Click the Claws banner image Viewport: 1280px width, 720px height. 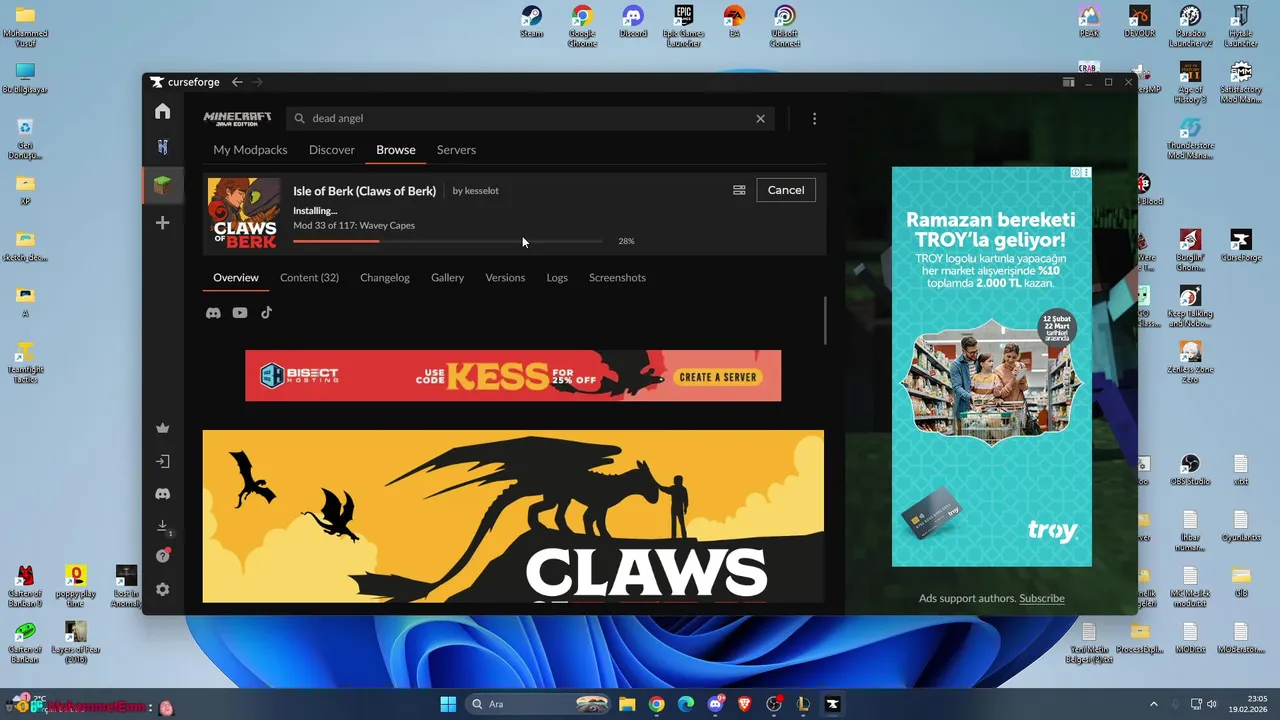(x=513, y=516)
